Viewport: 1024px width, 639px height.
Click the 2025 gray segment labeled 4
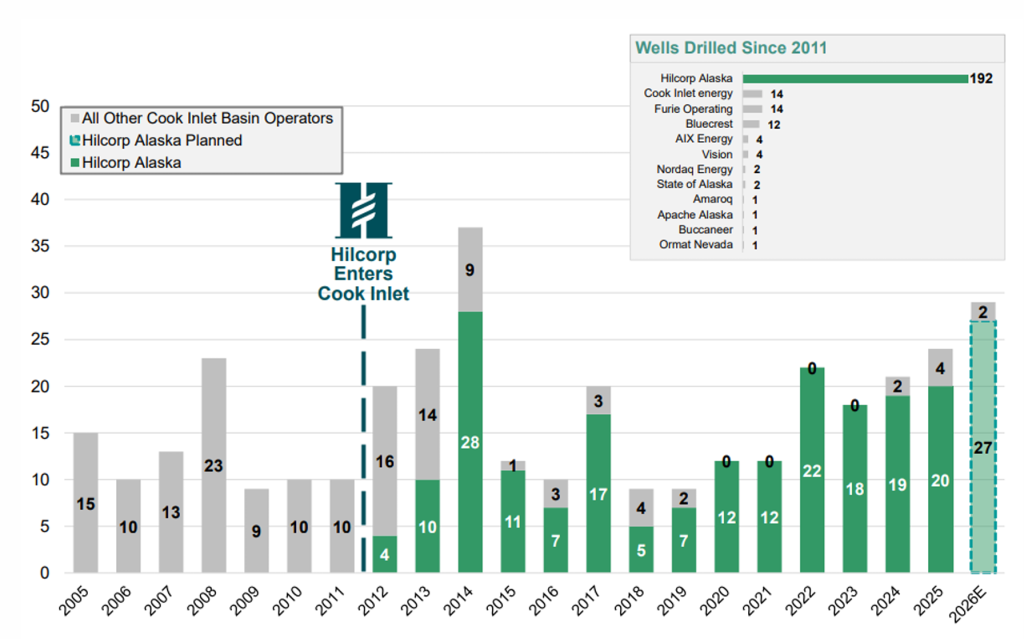(x=940, y=368)
